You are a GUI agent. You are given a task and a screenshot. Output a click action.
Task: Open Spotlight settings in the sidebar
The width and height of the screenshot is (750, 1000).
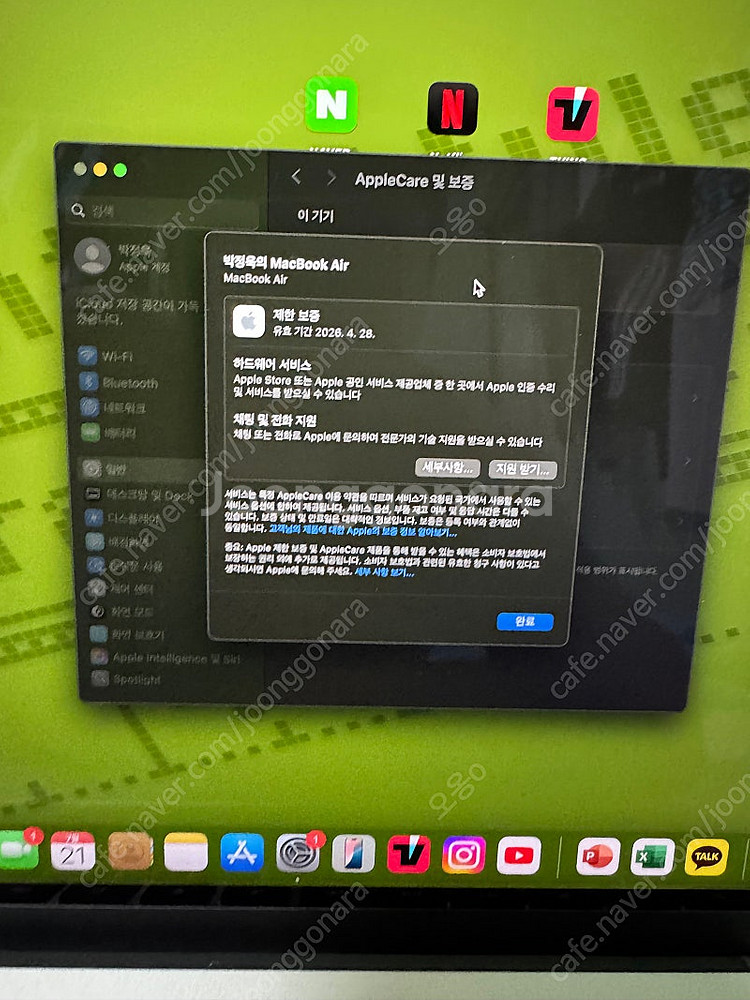[126, 679]
